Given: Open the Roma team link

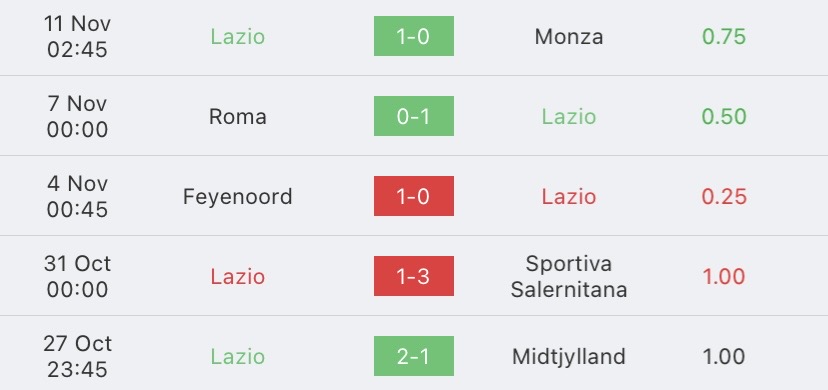Looking at the screenshot, I should pyautogui.click(x=238, y=117).
